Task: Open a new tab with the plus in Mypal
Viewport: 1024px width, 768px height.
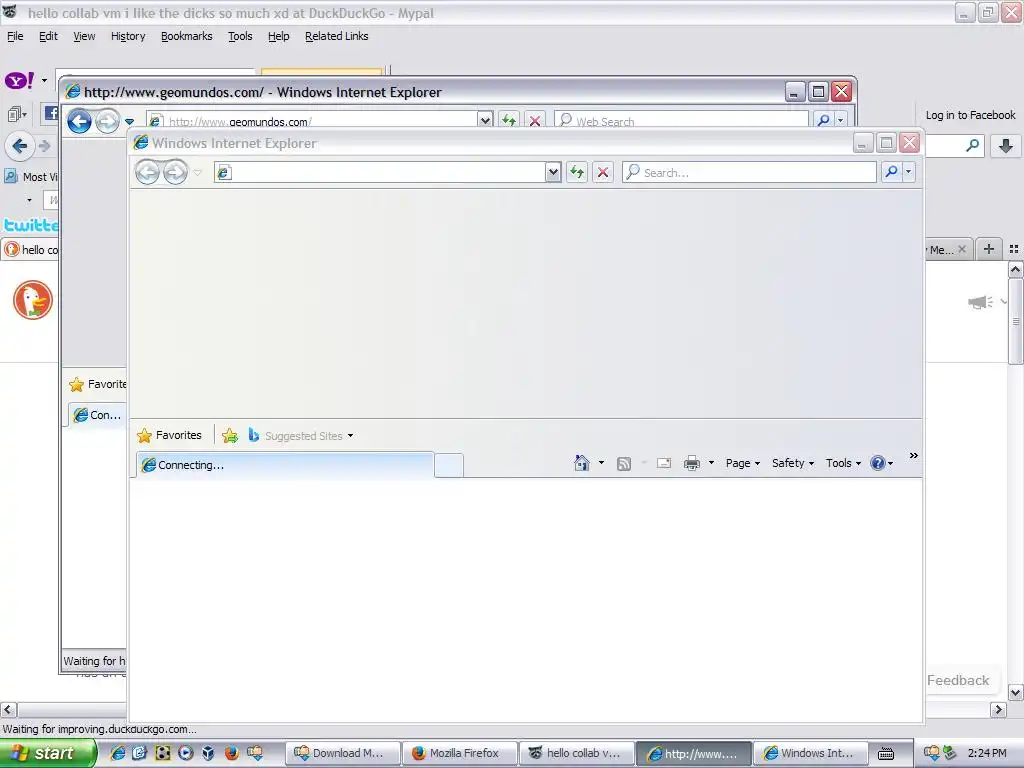Action: pyautogui.click(x=989, y=249)
